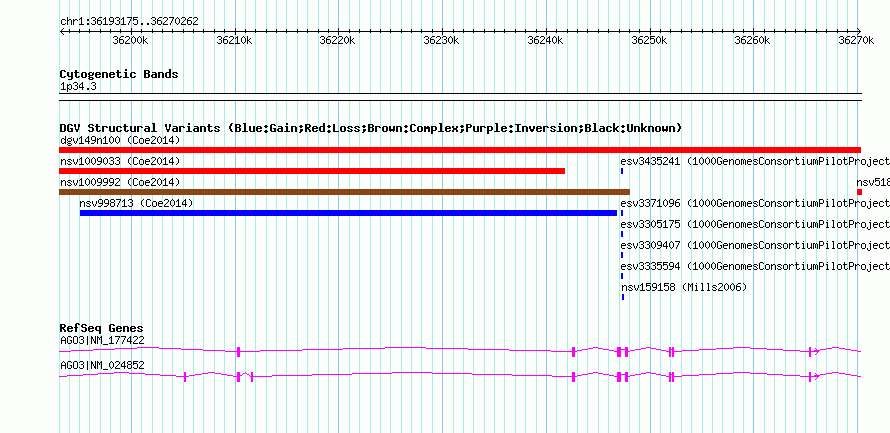Click the small blue esv3435241 variant marker
The image size is (890, 433).
click(x=623, y=171)
